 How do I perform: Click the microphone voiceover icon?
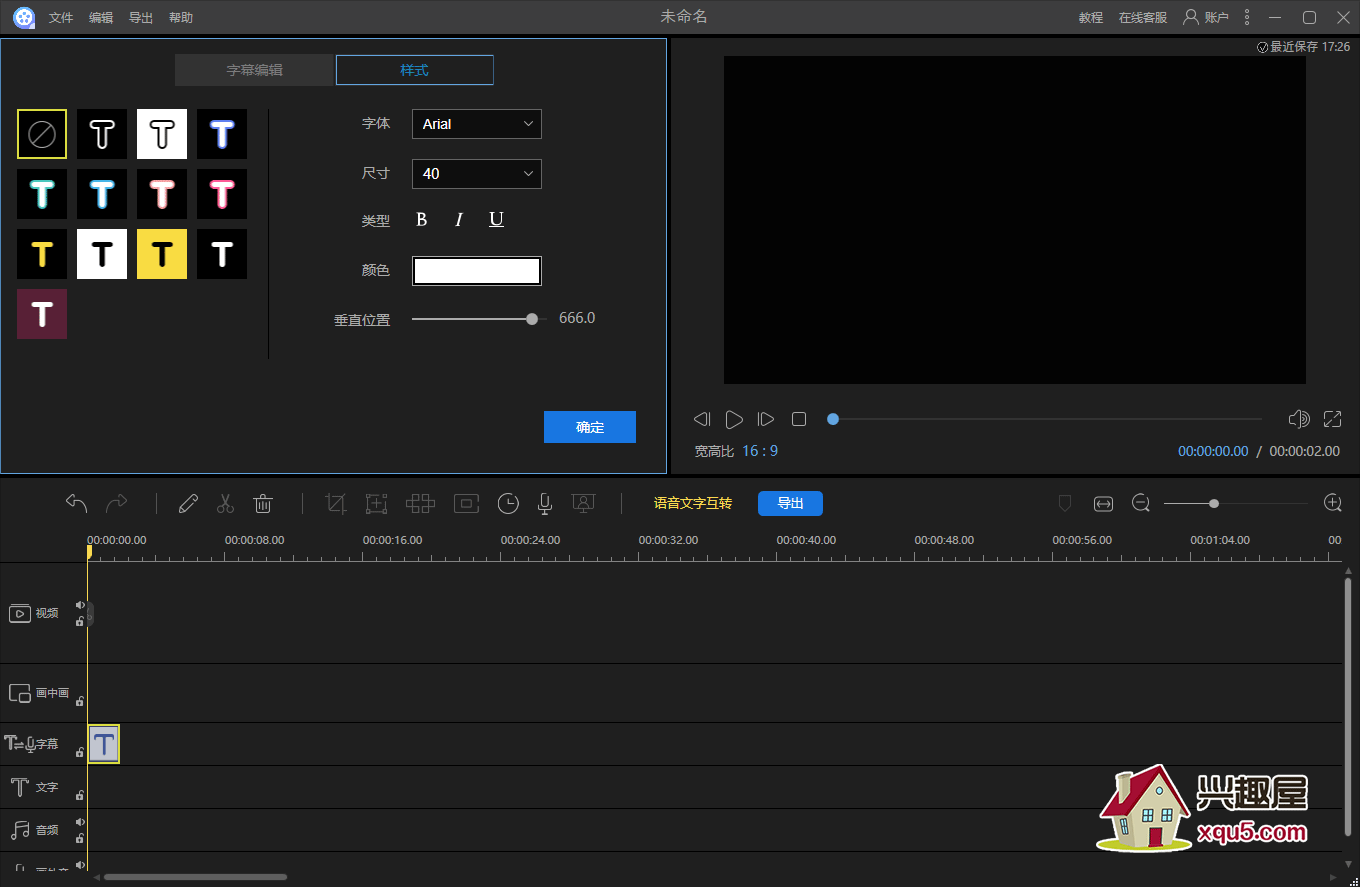pyautogui.click(x=545, y=503)
